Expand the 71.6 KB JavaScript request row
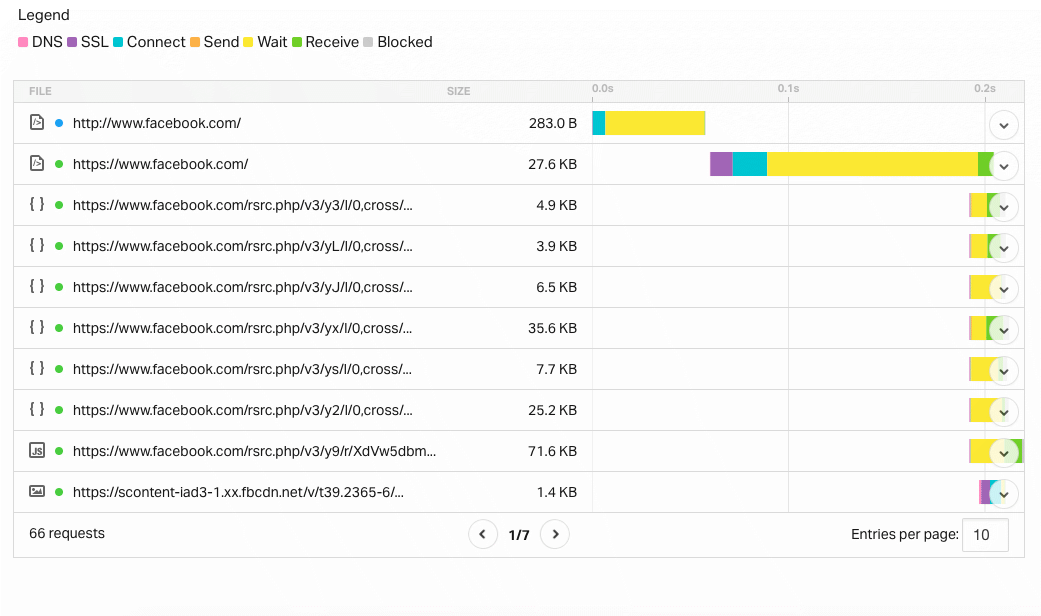 point(1003,451)
